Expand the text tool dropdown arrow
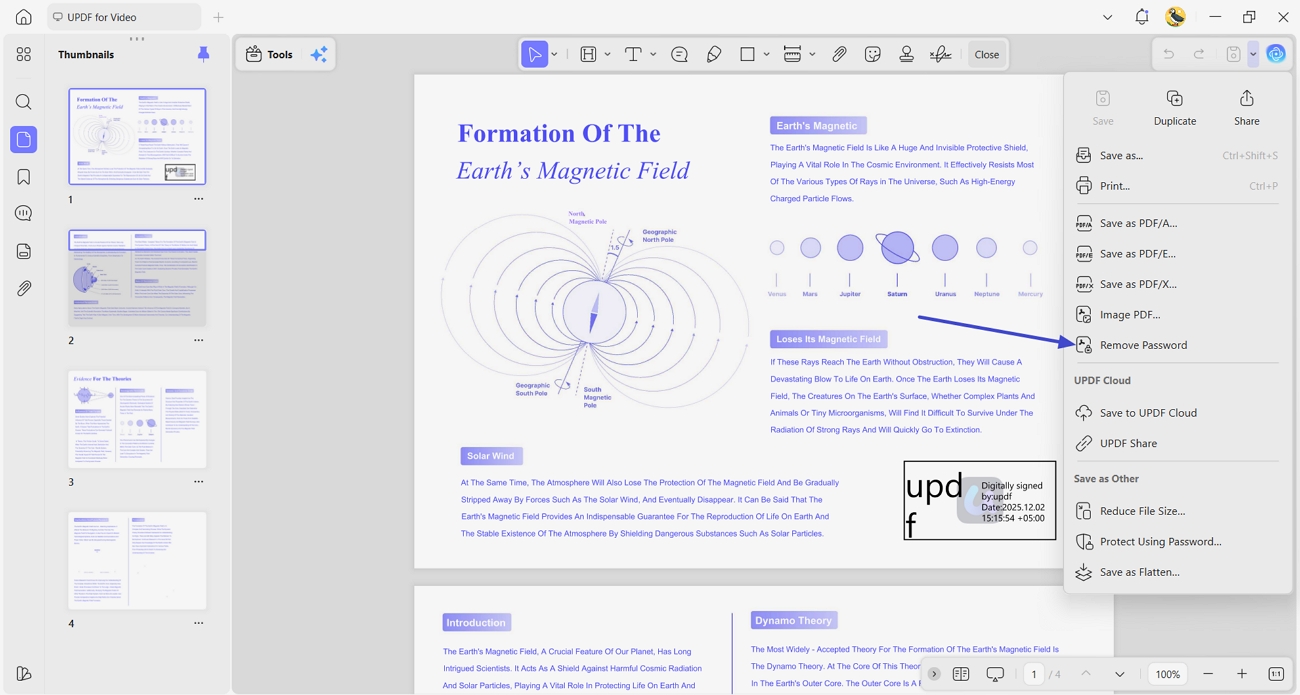 tap(653, 54)
